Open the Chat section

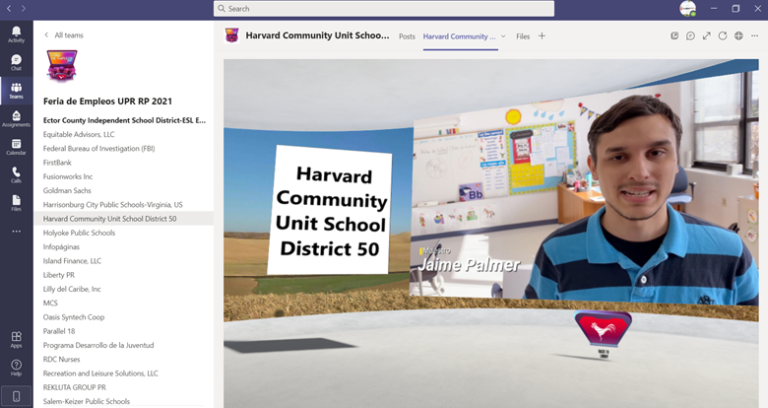(16, 62)
